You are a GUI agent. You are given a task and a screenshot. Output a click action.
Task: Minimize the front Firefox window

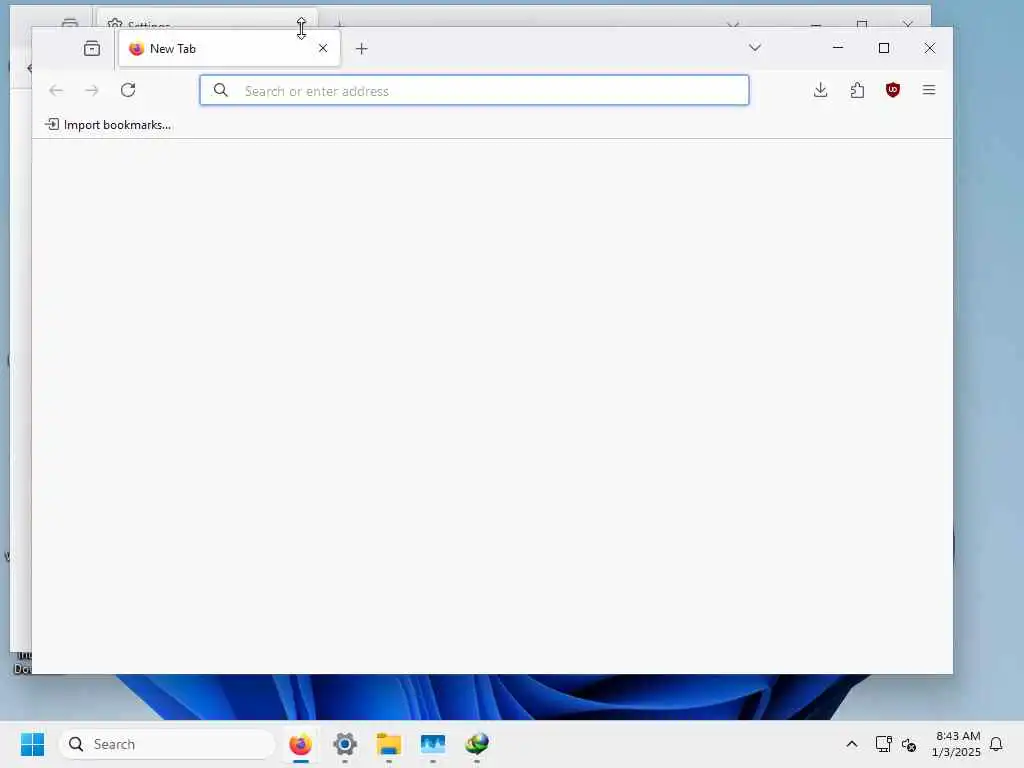click(x=838, y=48)
